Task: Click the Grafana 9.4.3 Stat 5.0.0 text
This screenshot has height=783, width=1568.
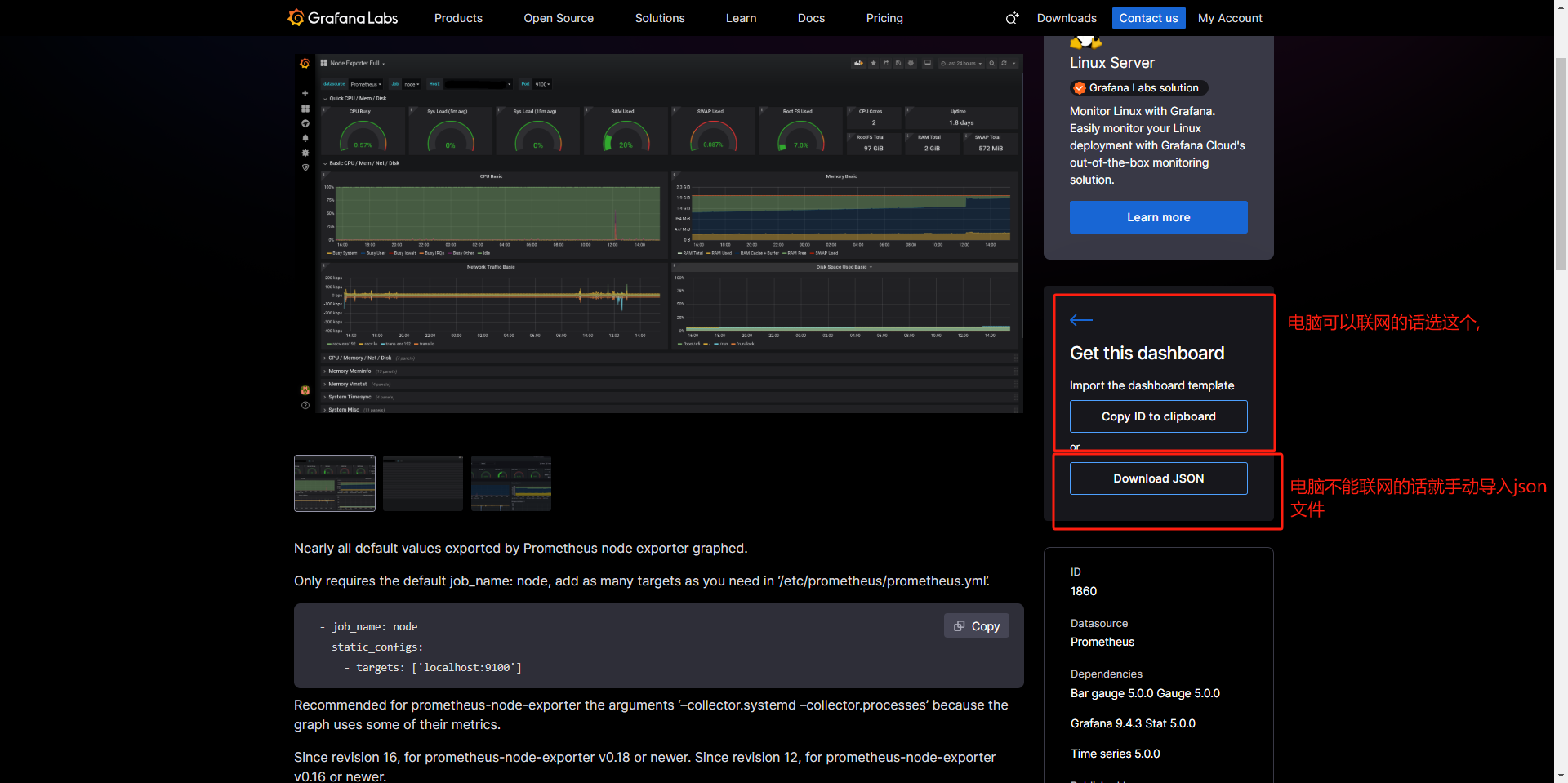Action: pos(1133,723)
